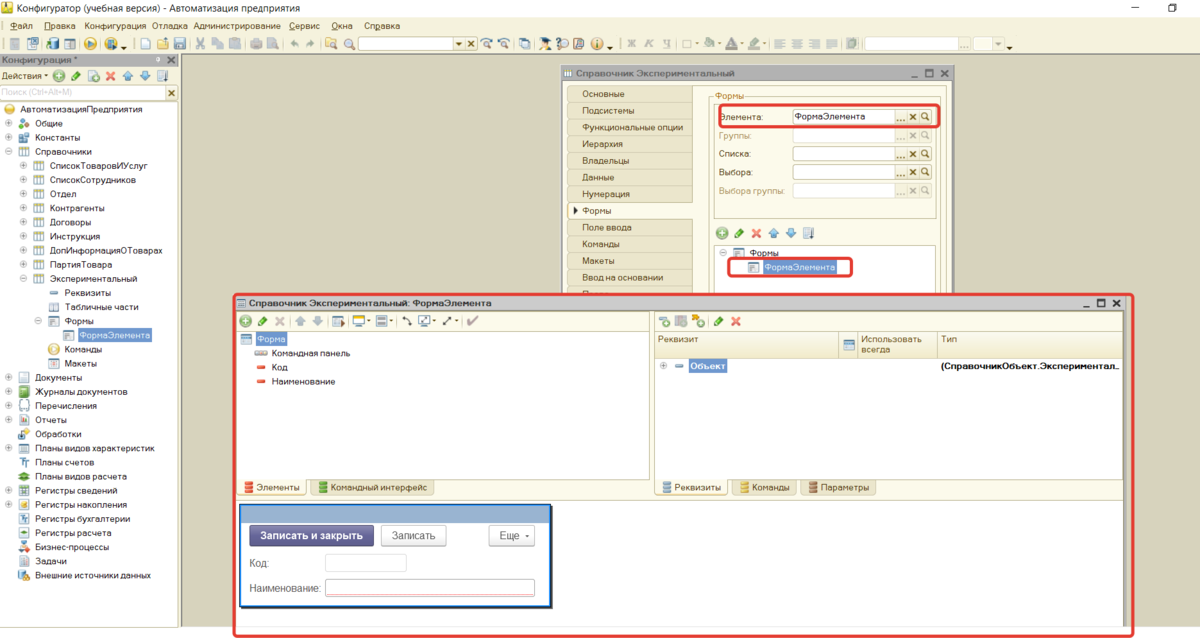The height and width of the screenshot is (638, 1200).
Task: Select ФормаЭлемента in catalog Формы list
Action: 798,268
